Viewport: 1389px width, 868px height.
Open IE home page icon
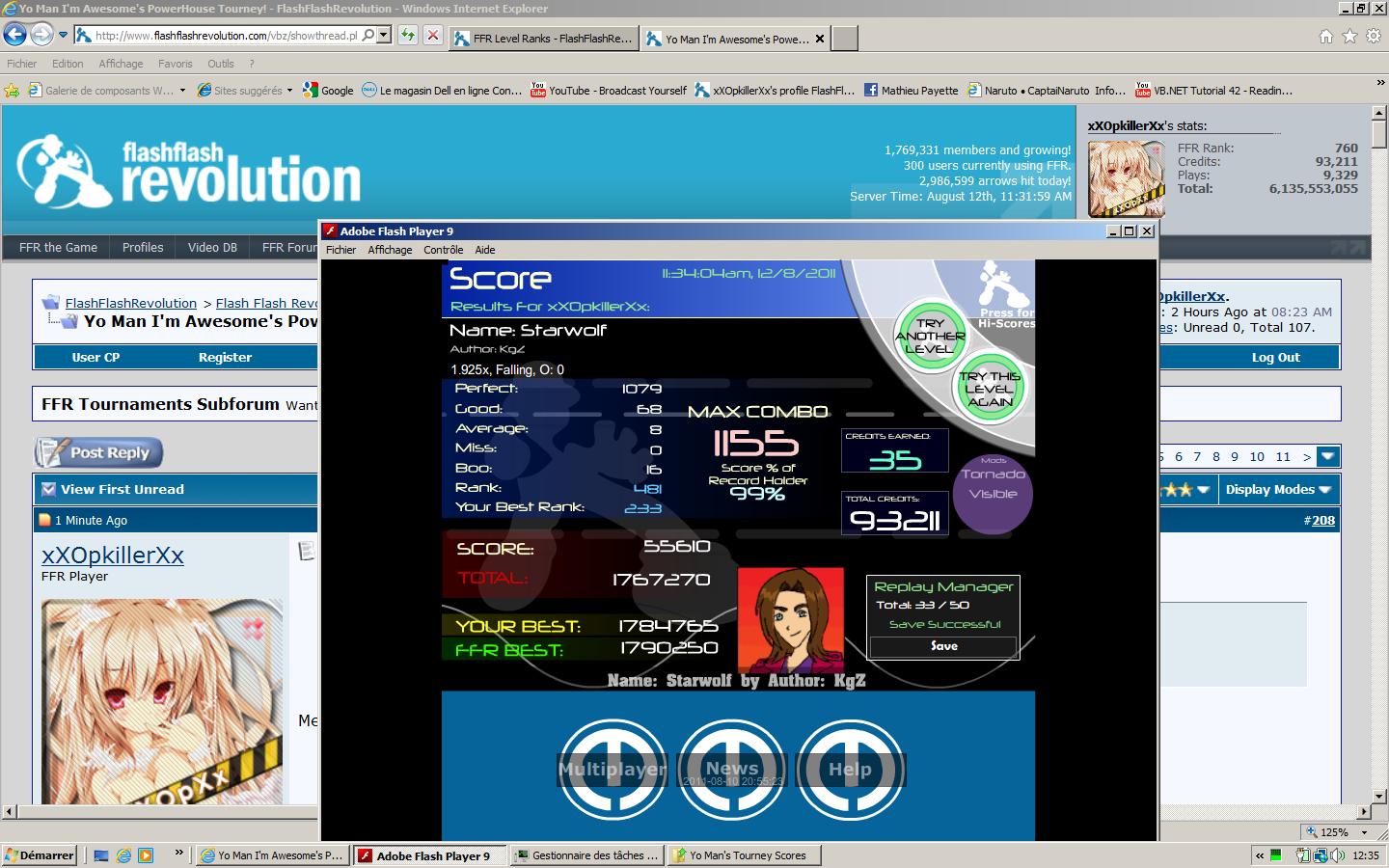tap(1326, 37)
